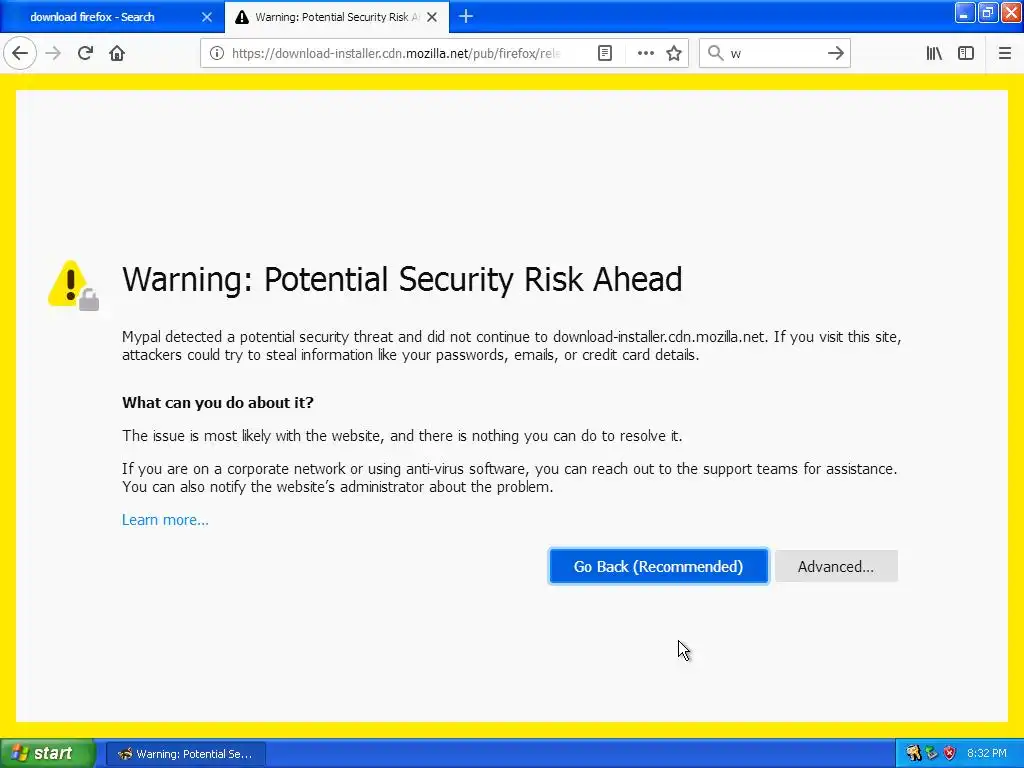Open page actions three-dots menu
1024x768 pixels.
(645, 54)
